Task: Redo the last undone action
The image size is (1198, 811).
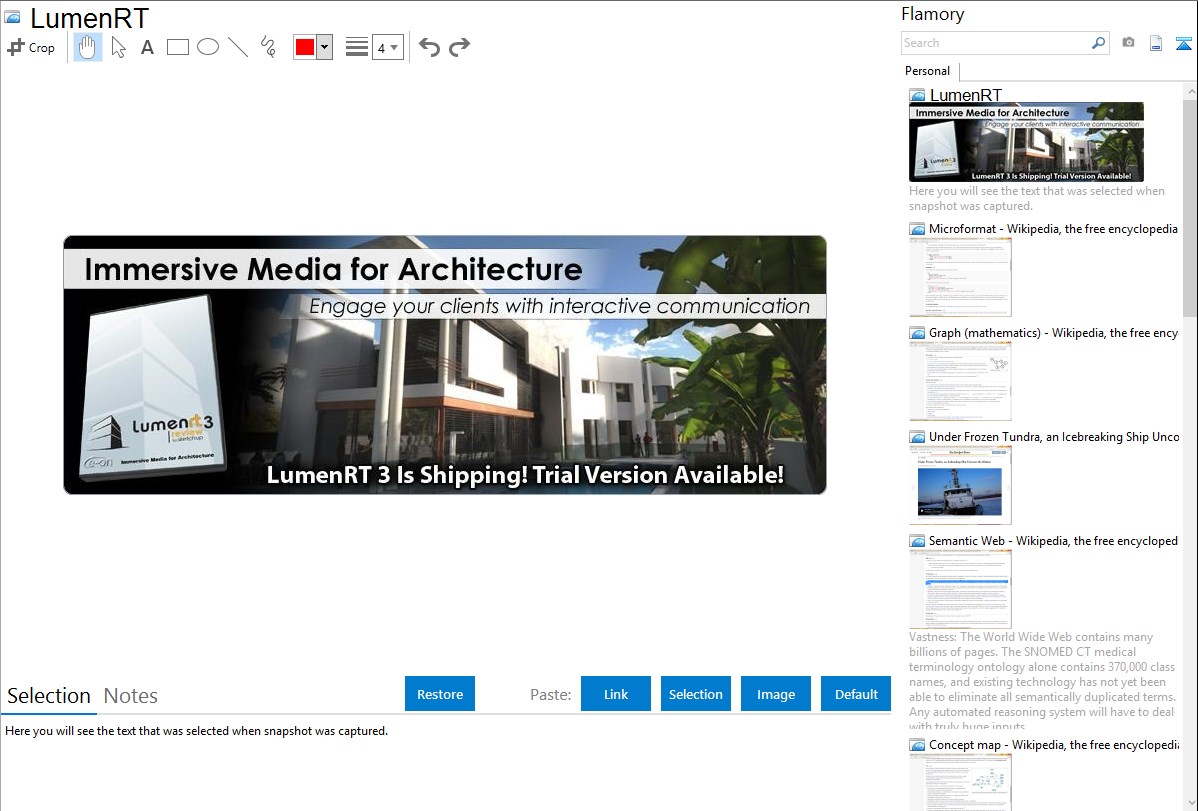Action: 459,47
